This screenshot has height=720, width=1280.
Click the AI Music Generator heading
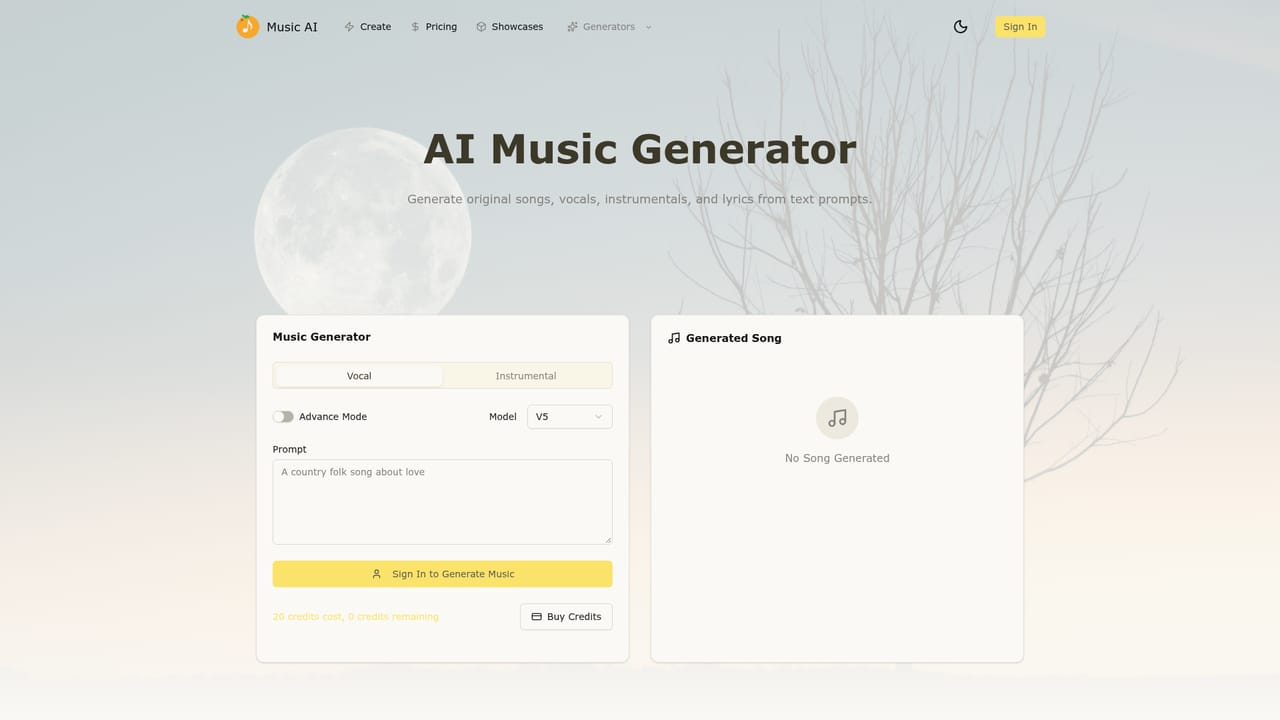click(640, 149)
